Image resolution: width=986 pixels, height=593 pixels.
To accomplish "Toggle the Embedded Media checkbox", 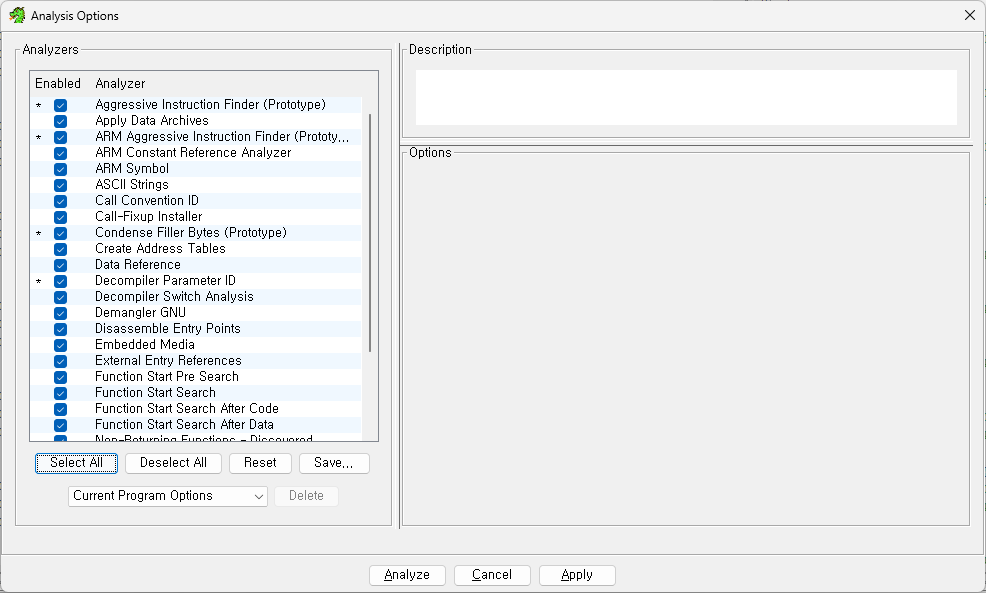I will tap(61, 345).
